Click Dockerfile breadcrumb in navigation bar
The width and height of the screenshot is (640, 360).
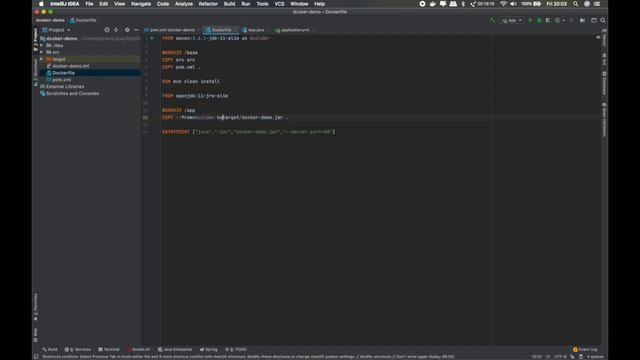(83, 20)
